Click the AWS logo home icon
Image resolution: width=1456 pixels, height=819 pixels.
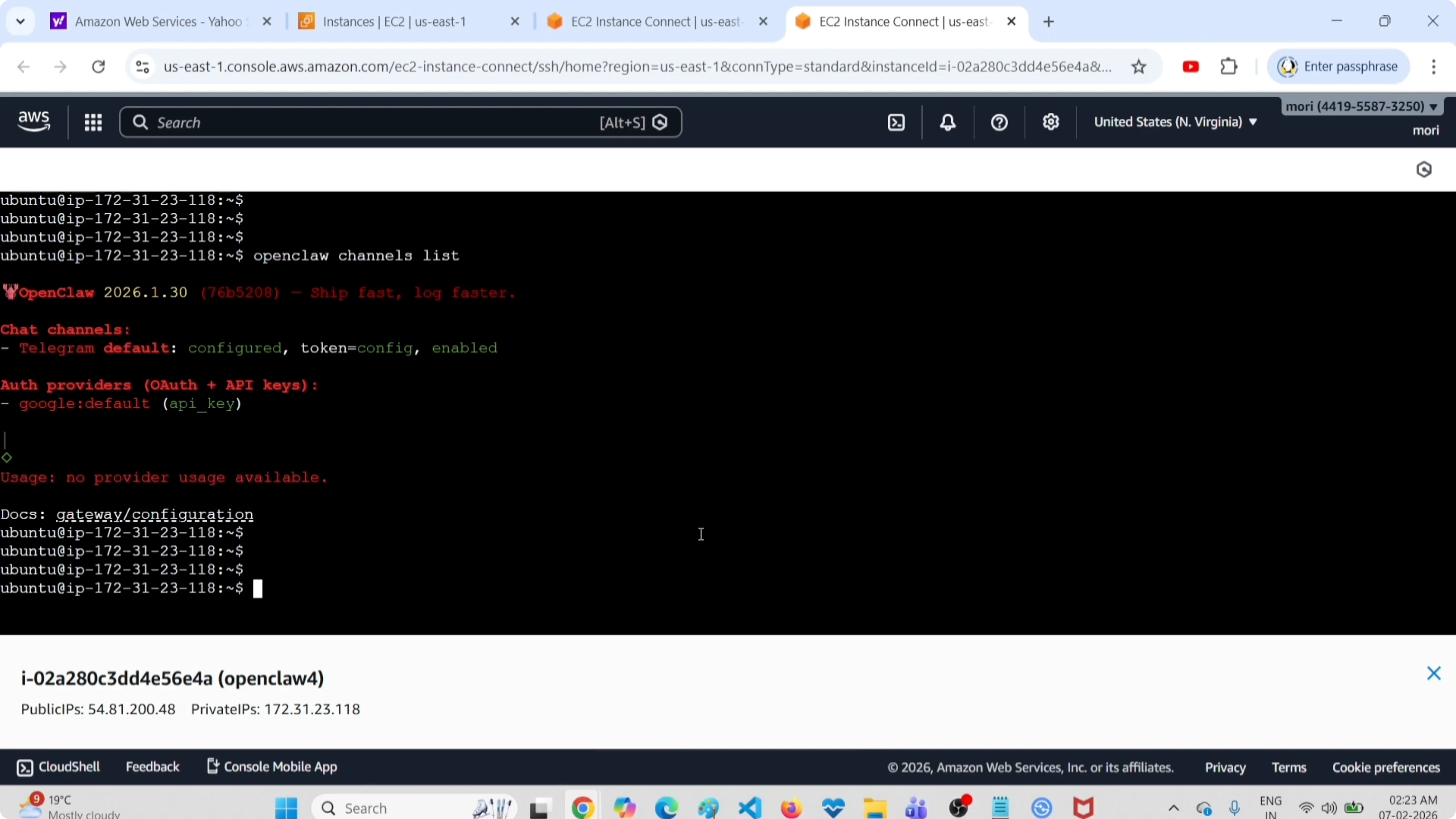tap(34, 121)
